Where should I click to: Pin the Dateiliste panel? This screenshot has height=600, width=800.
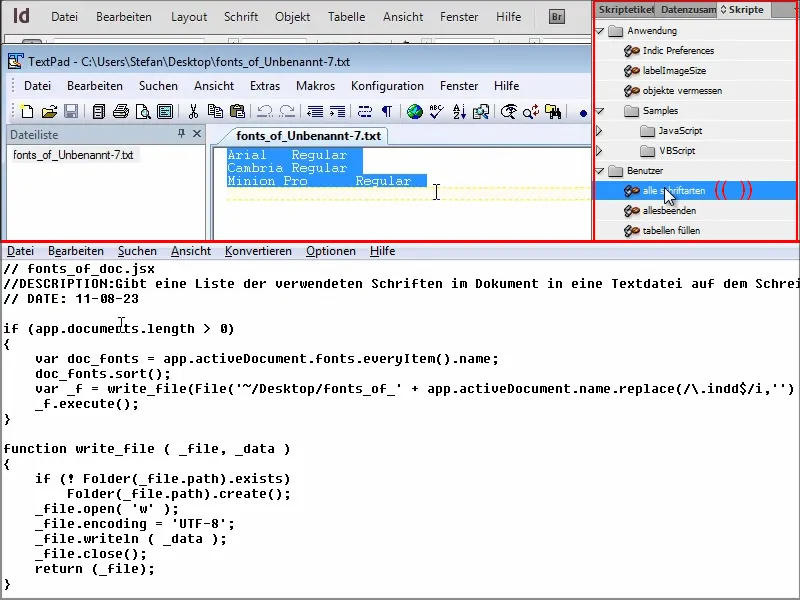point(181,134)
